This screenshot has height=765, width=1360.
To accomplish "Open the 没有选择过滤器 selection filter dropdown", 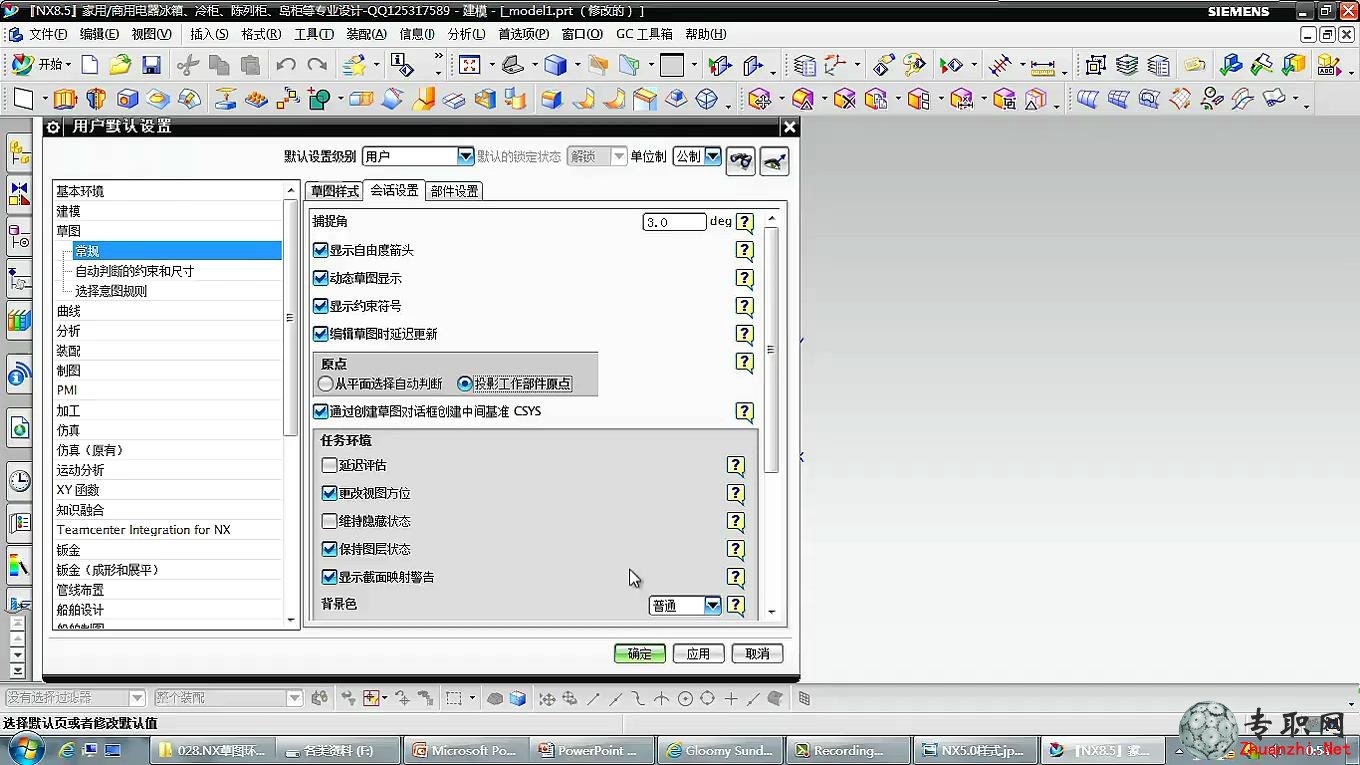I will 75,697.
